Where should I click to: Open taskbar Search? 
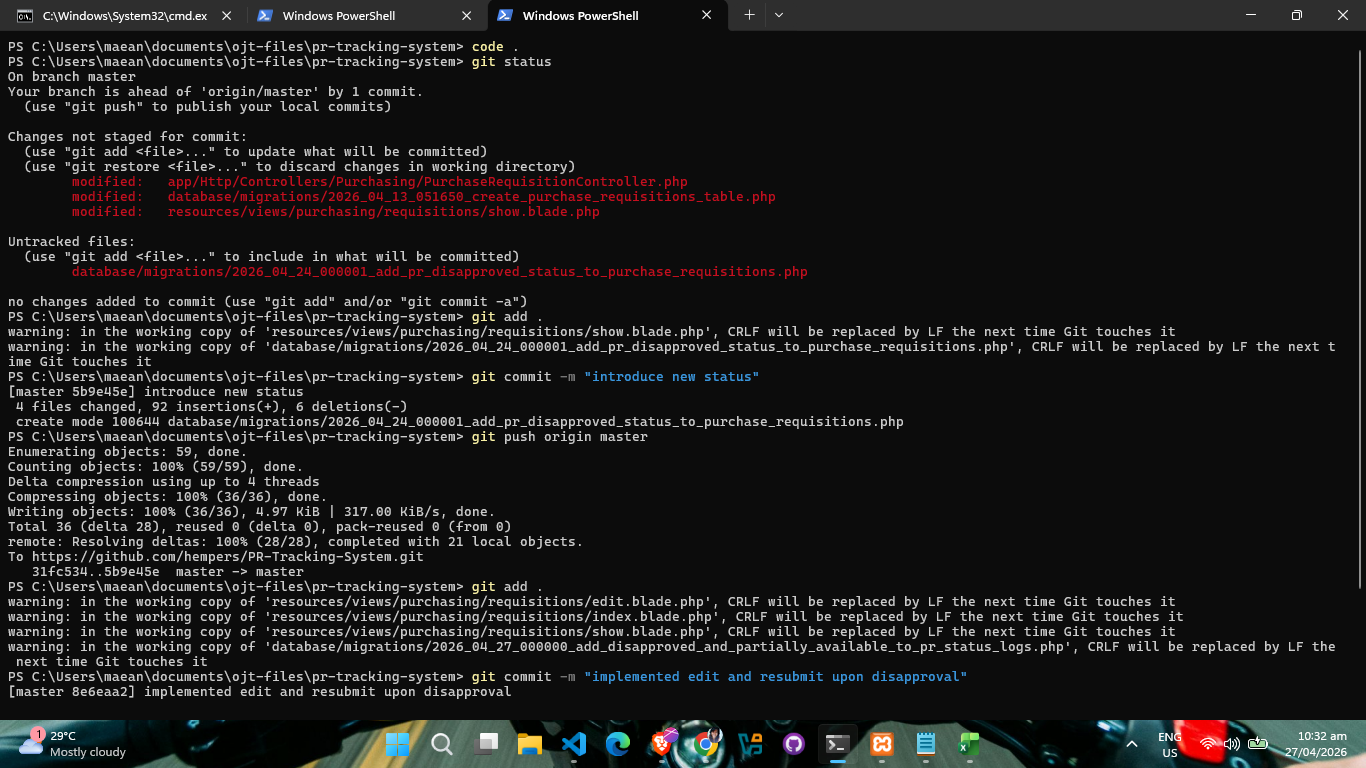point(441,744)
